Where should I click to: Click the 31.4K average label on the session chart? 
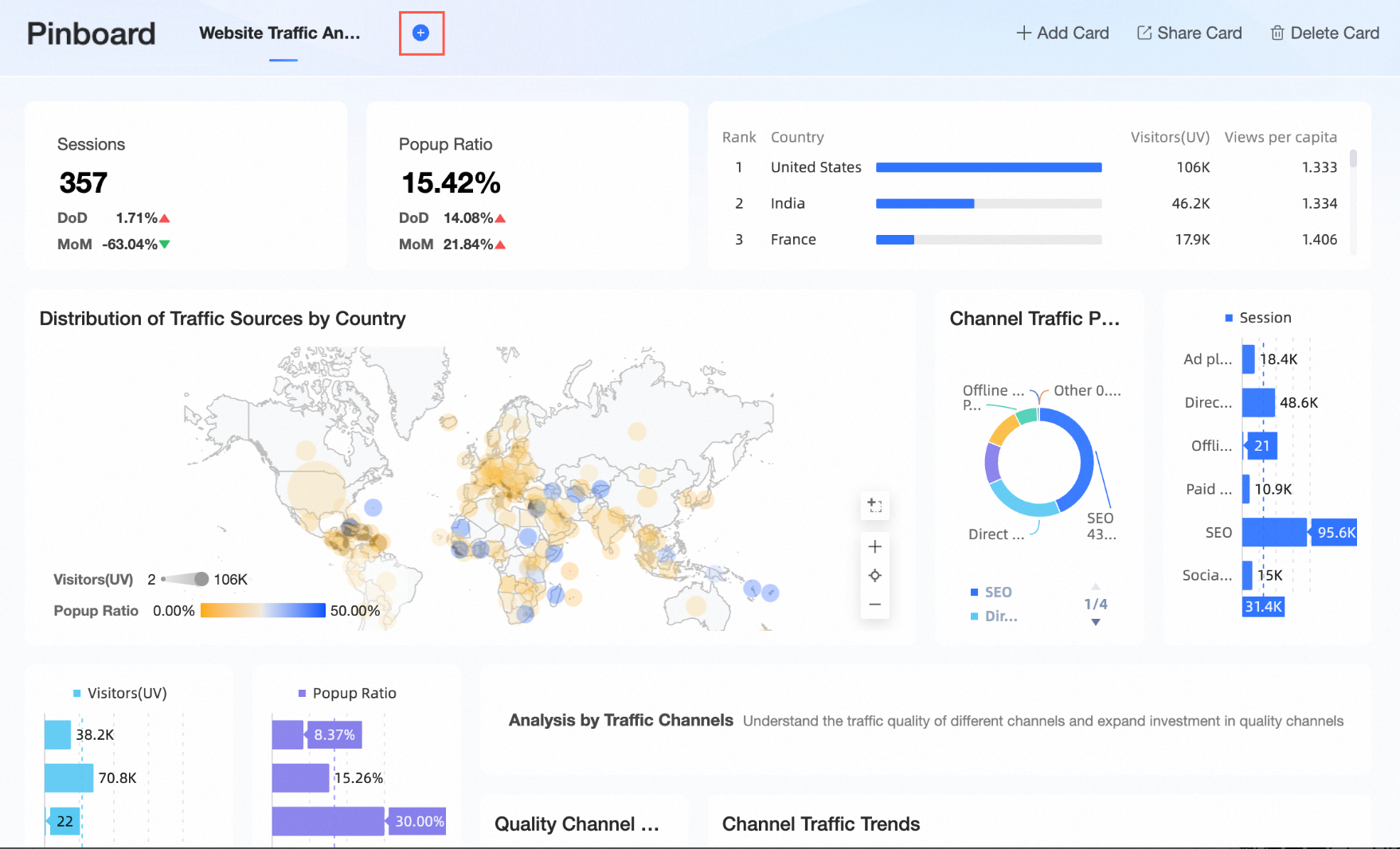coord(1263,606)
